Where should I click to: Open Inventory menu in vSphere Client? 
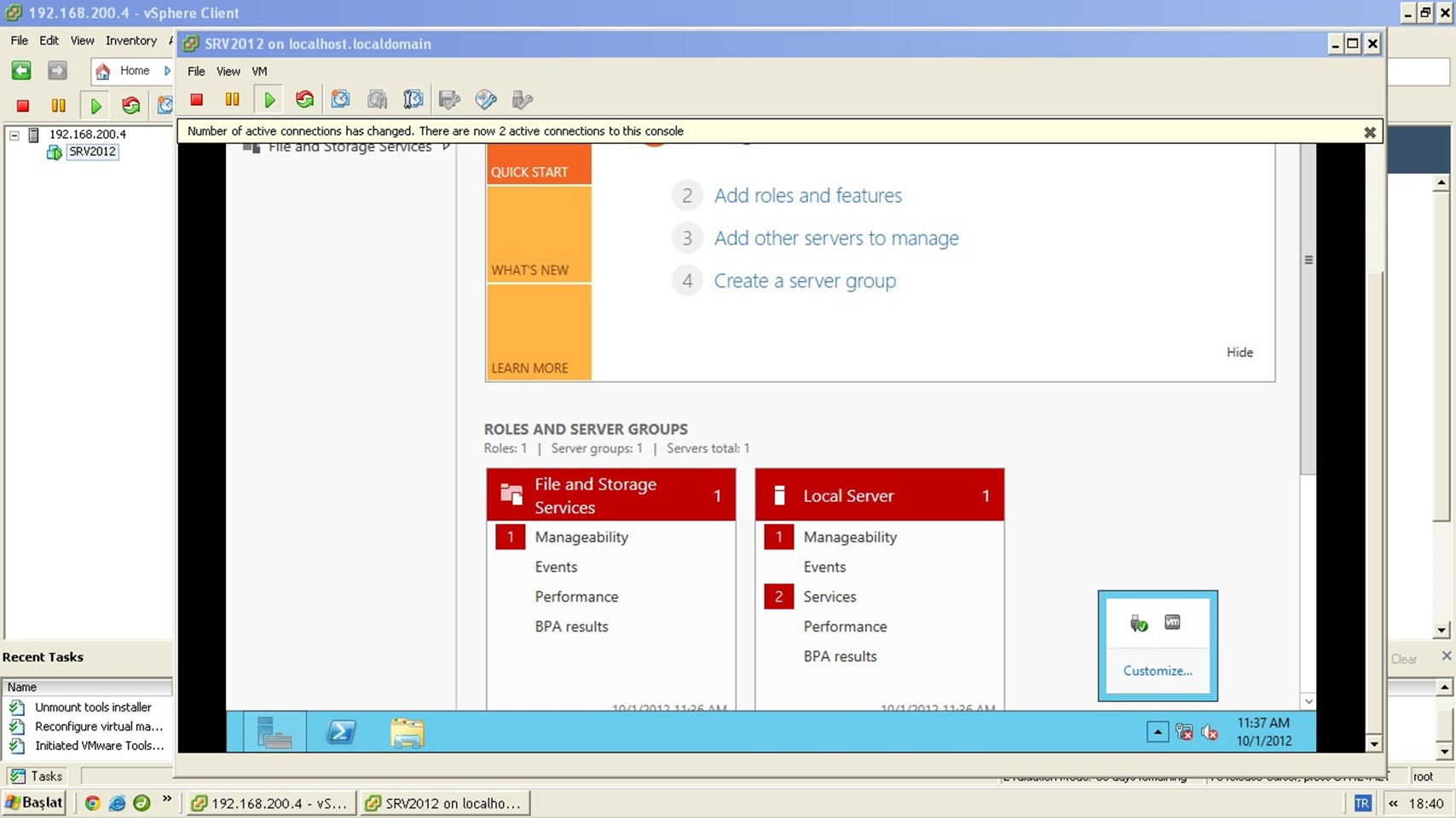131,40
